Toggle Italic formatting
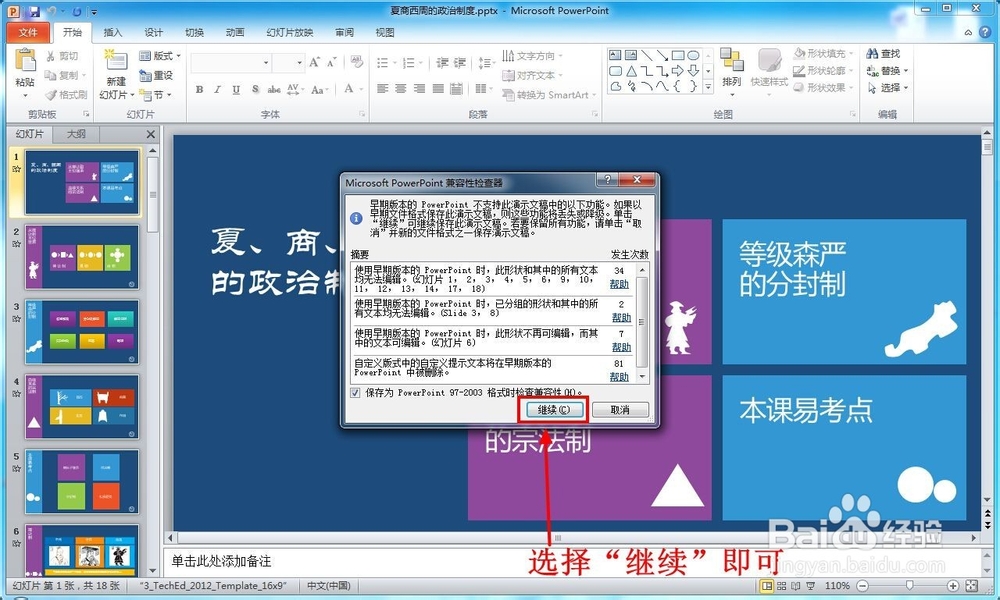Image resolution: width=1000 pixels, height=600 pixels. pyautogui.click(x=217, y=89)
